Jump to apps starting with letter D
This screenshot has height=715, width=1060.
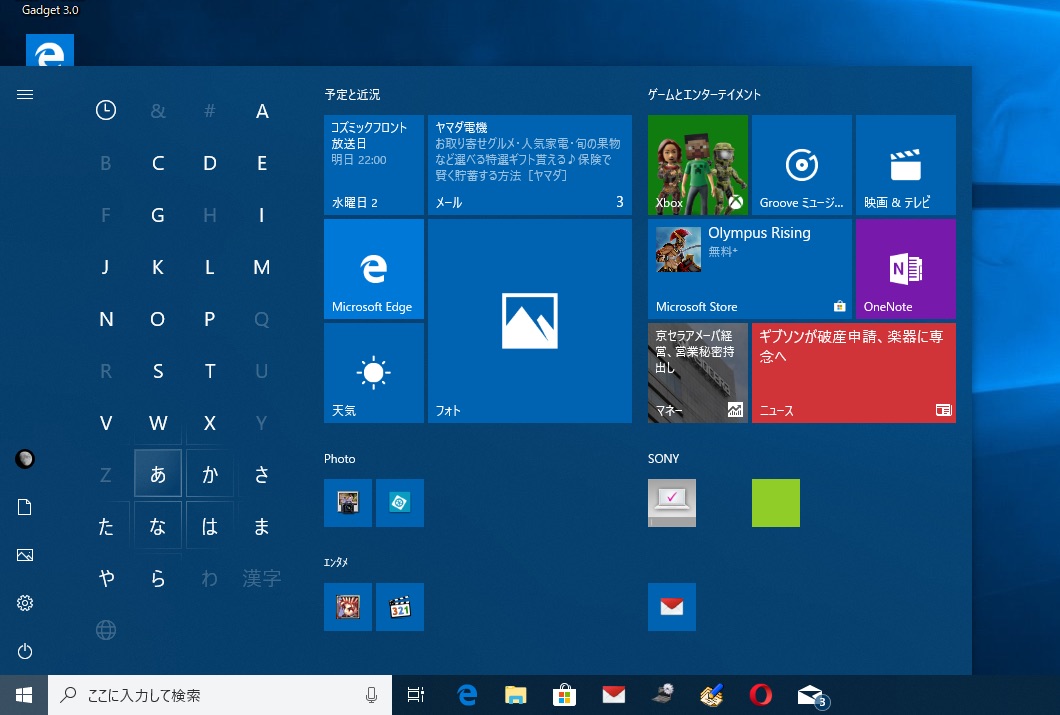(x=210, y=163)
